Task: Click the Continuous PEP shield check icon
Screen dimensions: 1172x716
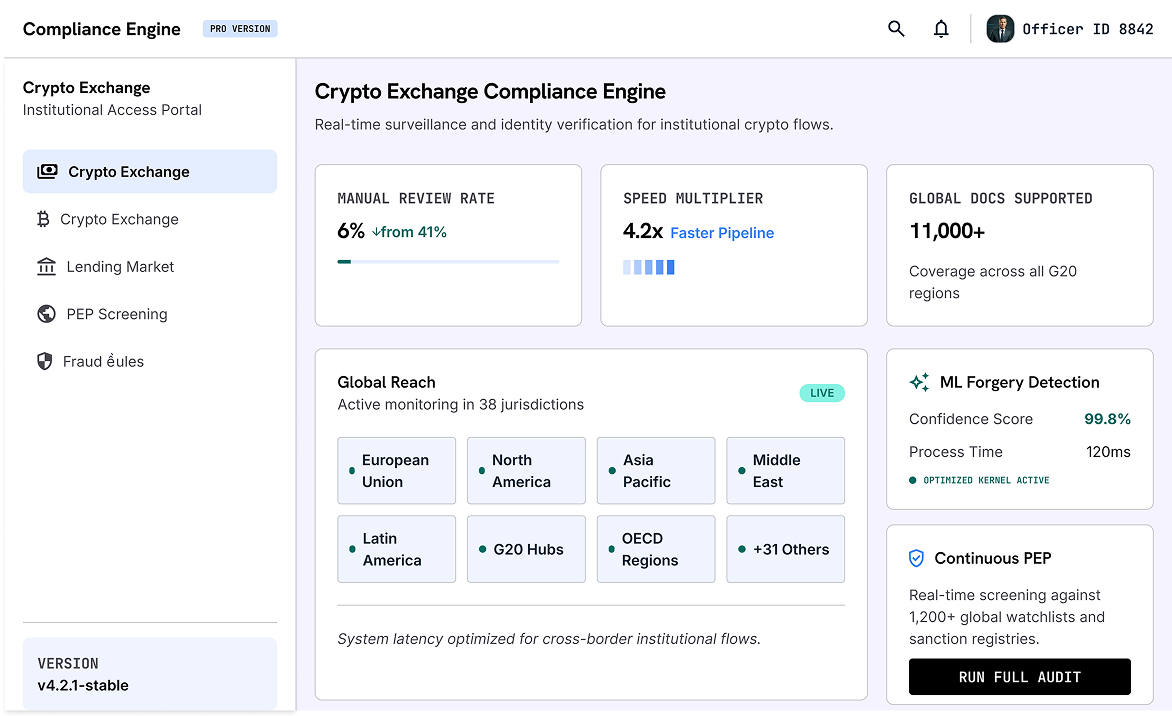Action: 916,558
